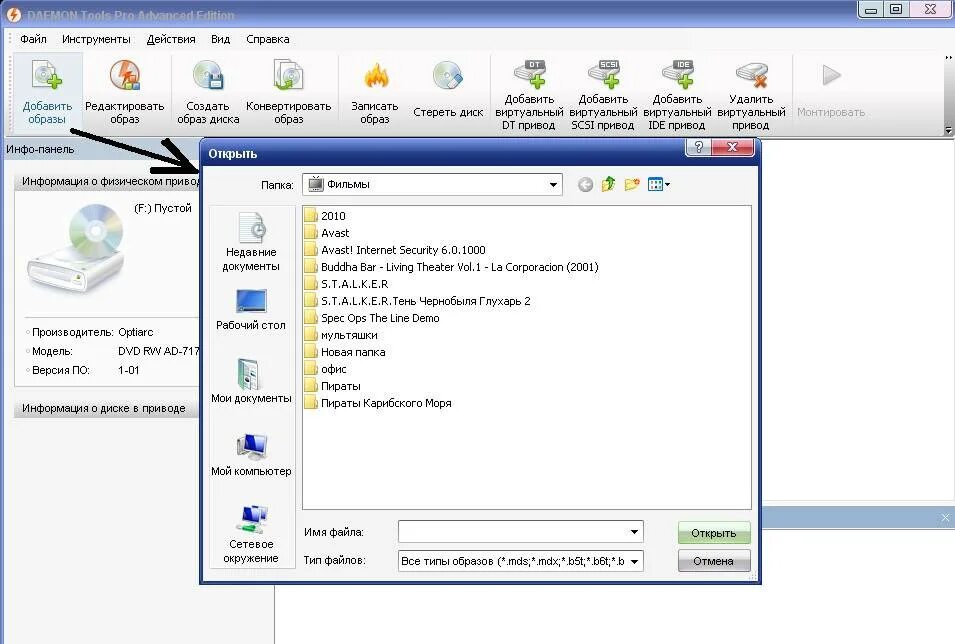955x644 pixels.
Task: Jump to Рабочий стол location
Action: click(x=251, y=310)
